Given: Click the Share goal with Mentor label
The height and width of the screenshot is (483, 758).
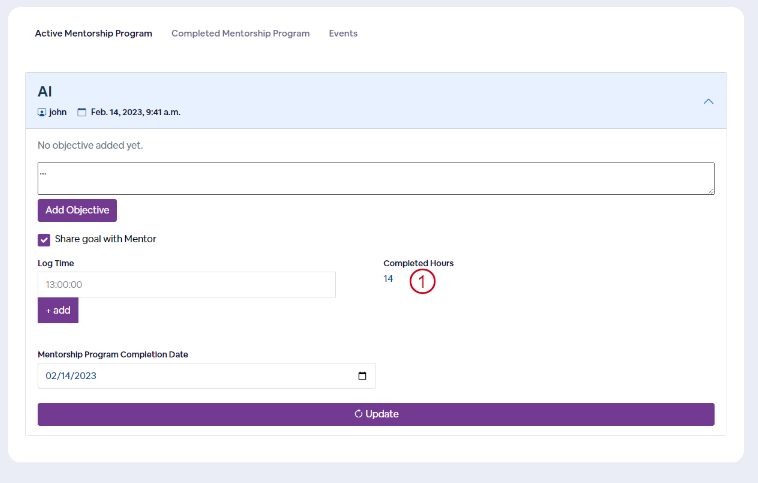Looking at the screenshot, I should pos(105,239).
